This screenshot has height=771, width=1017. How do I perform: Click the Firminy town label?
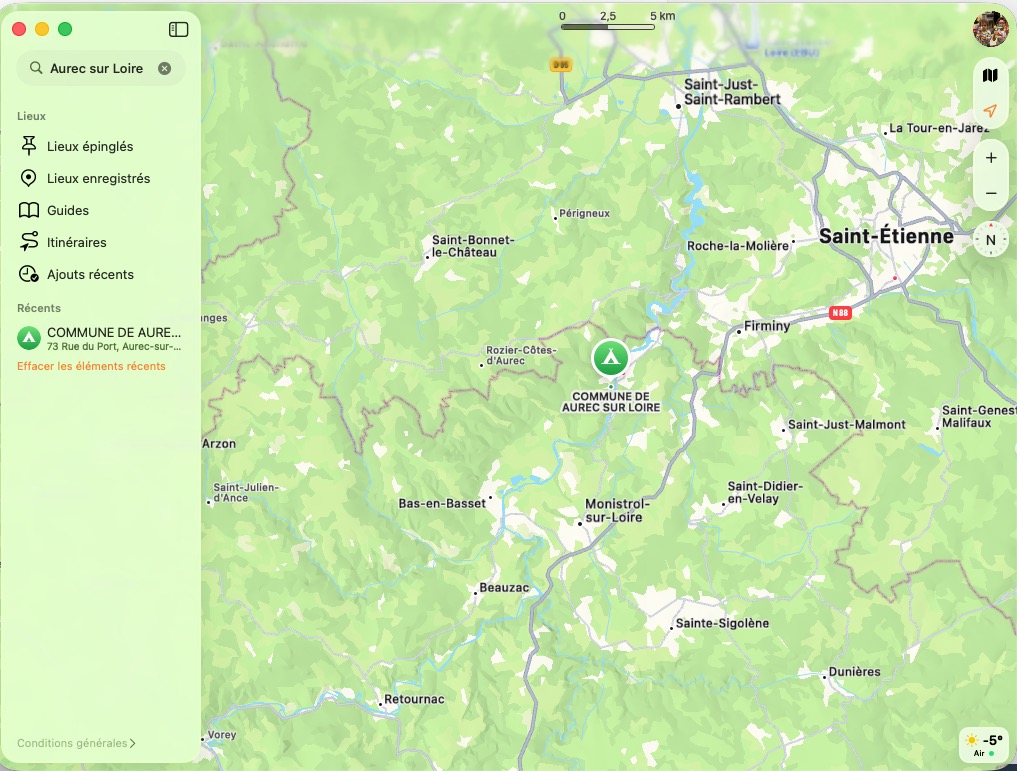767,326
